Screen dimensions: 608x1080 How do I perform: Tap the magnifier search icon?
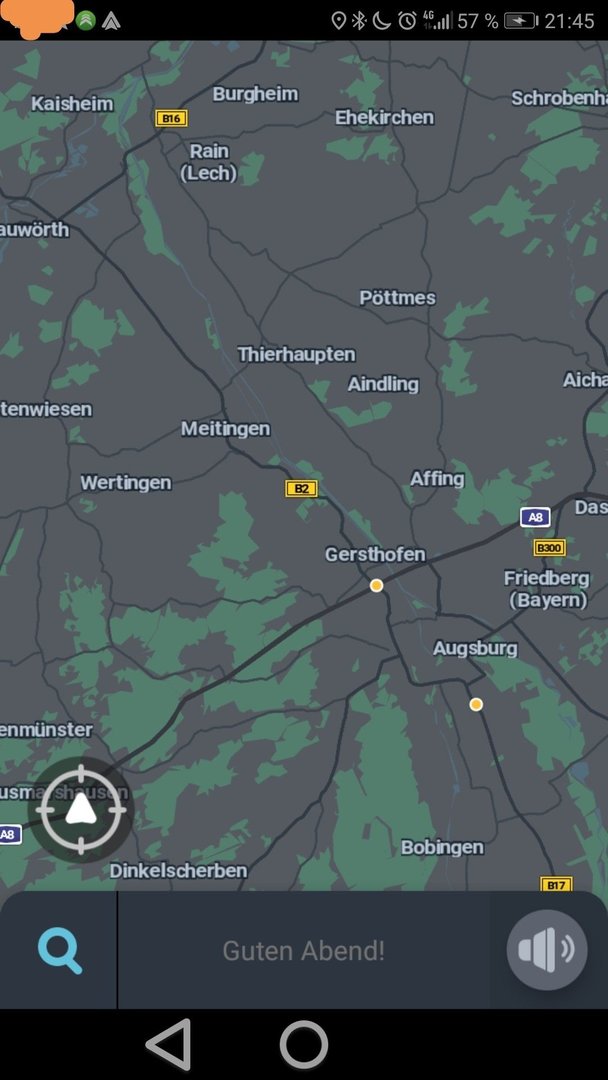point(60,951)
